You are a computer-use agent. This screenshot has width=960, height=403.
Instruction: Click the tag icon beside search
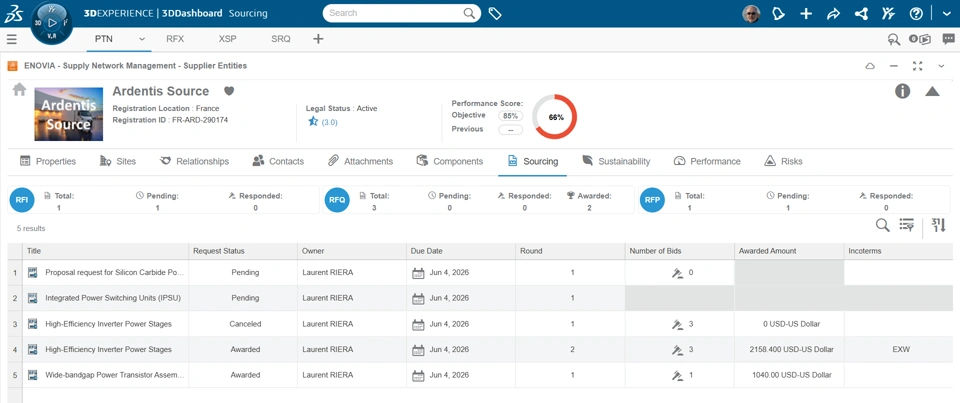coord(495,13)
